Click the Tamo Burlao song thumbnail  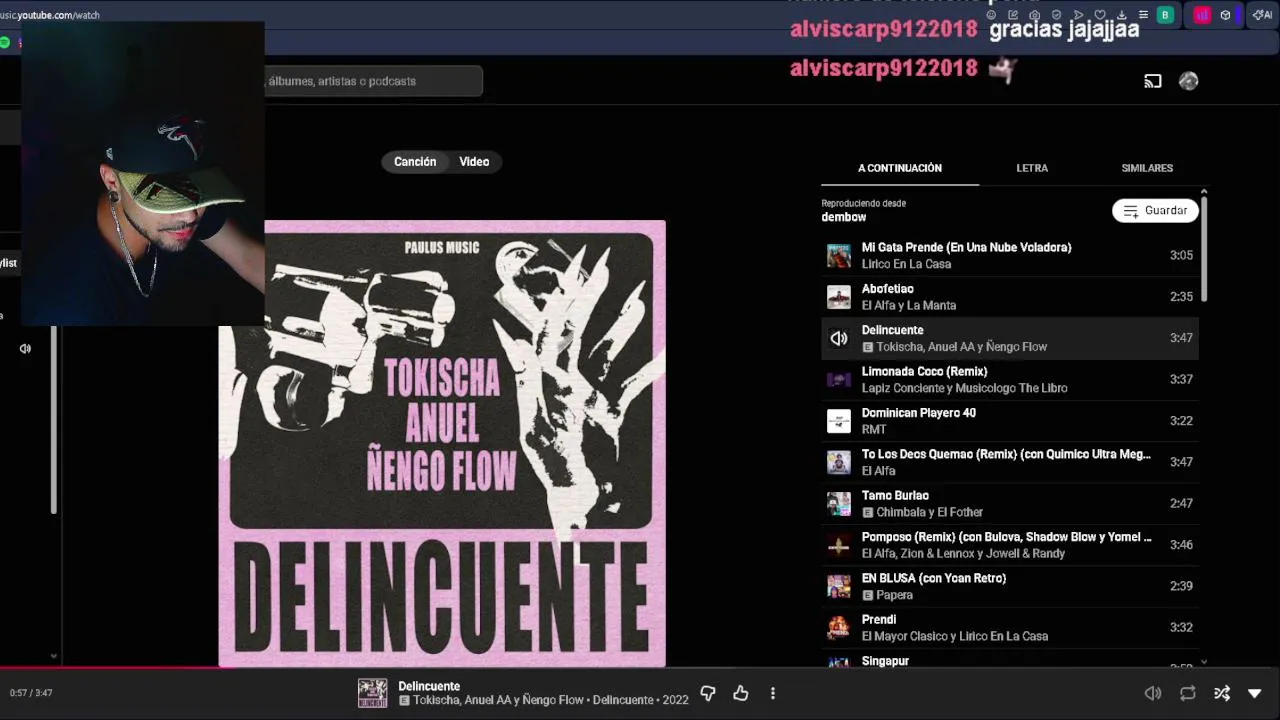coord(839,504)
